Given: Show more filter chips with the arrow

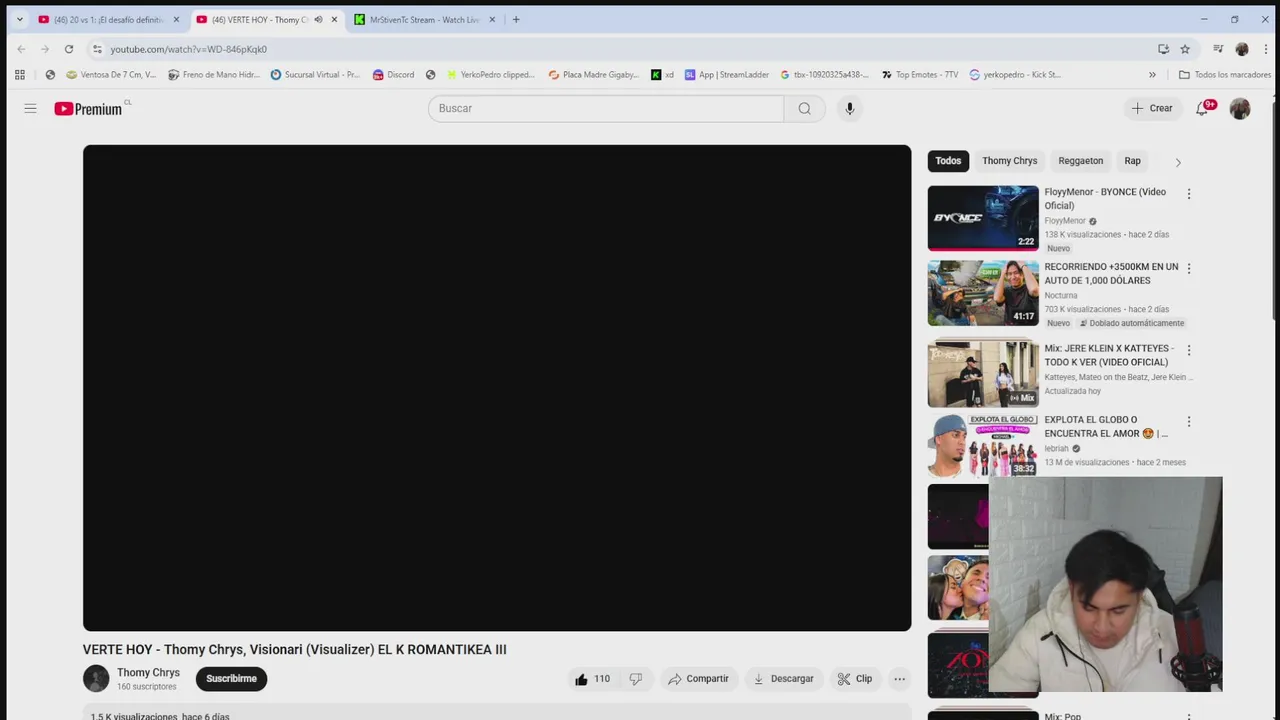Looking at the screenshot, I should tap(1177, 162).
